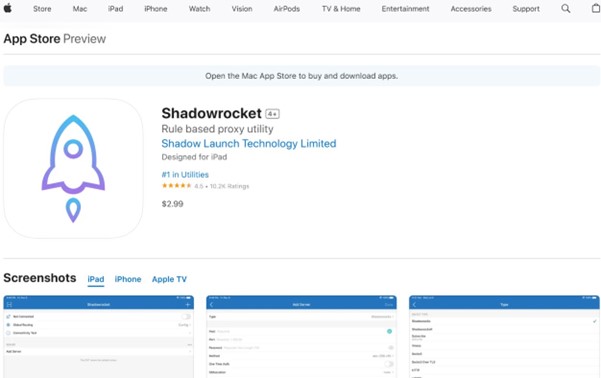Click the Screenshots section heading
This screenshot has height=378, width=601.
(x=40, y=278)
